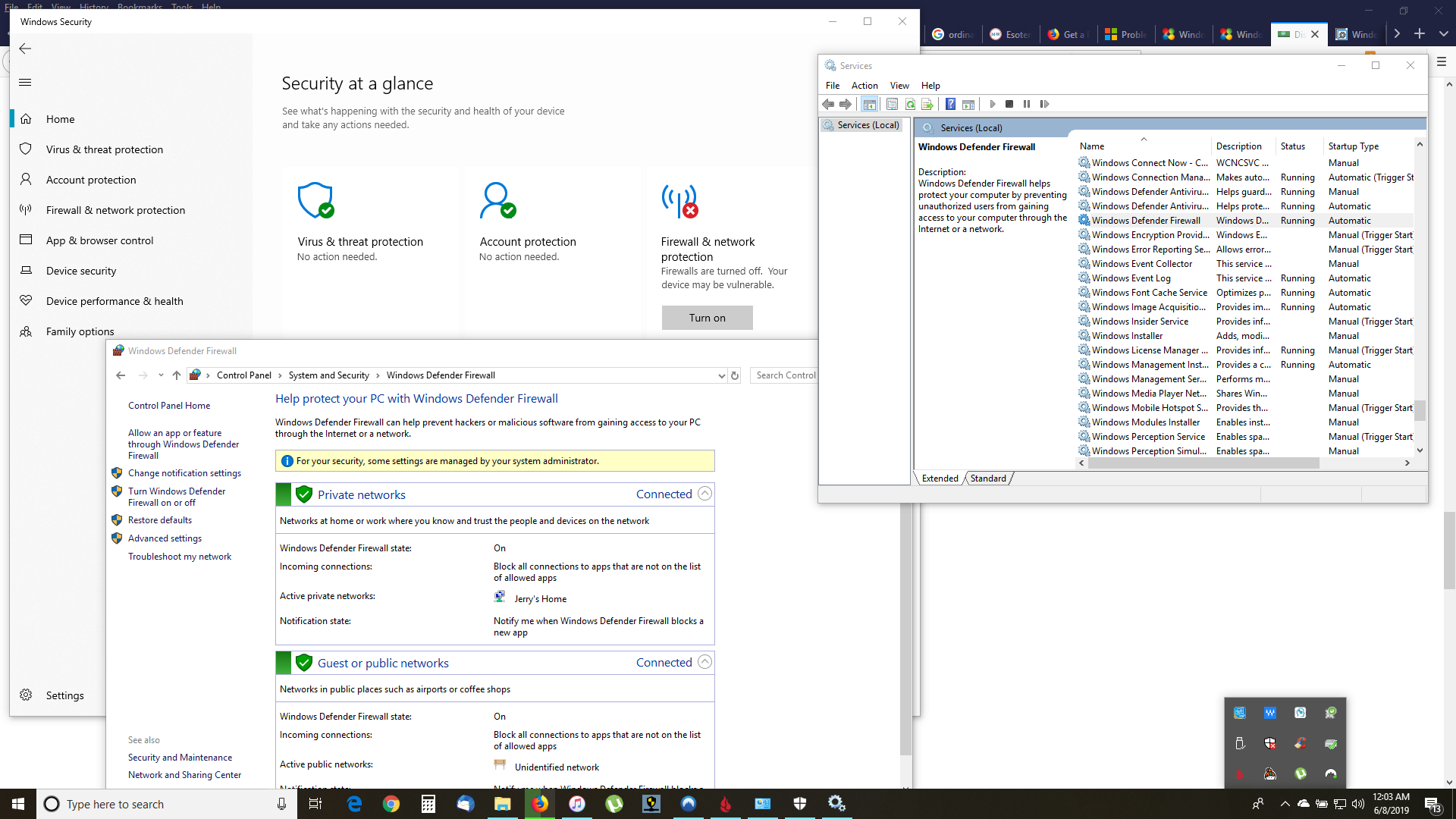This screenshot has width=1456, height=819.
Task: Click the Firewall & network protection antenna icon
Action: pyautogui.click(x=679, y=201)
